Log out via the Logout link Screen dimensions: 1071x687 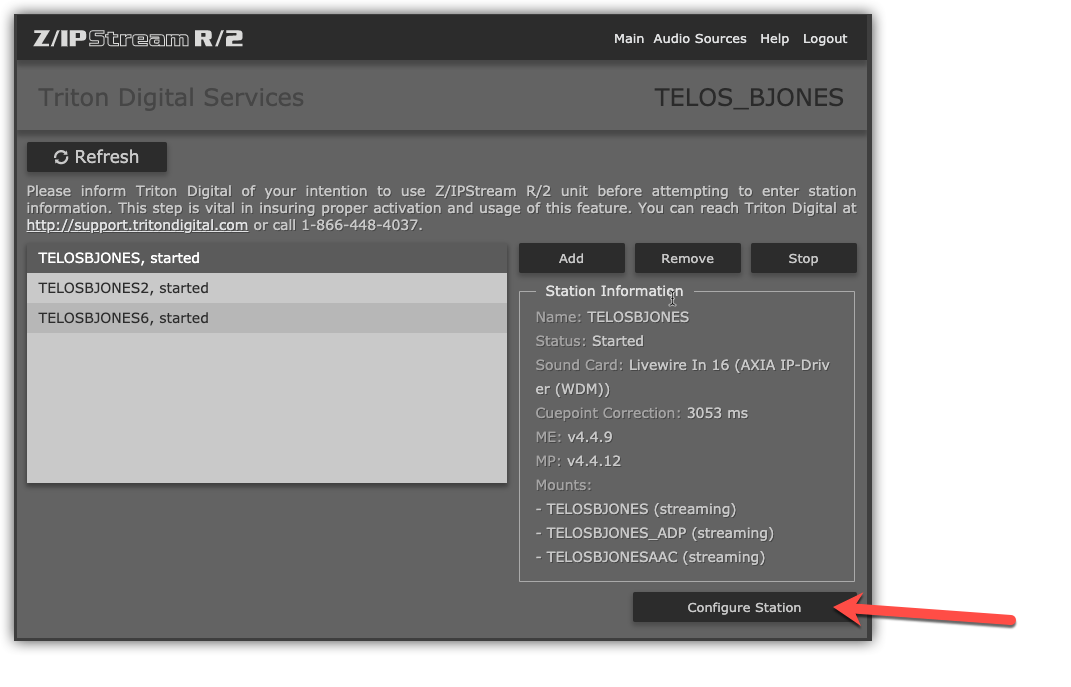coord(824,39)
